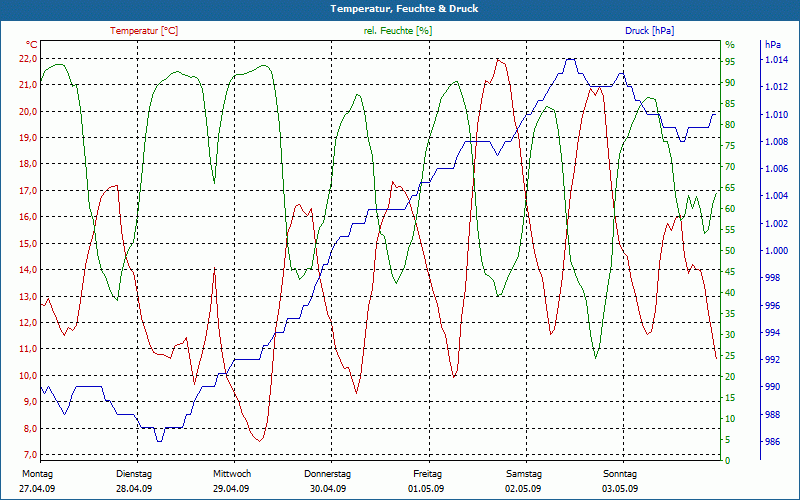Viewport: 800px width, 500px height.
Task: Click the '996' pressure axis value
Action: [772, 305]
